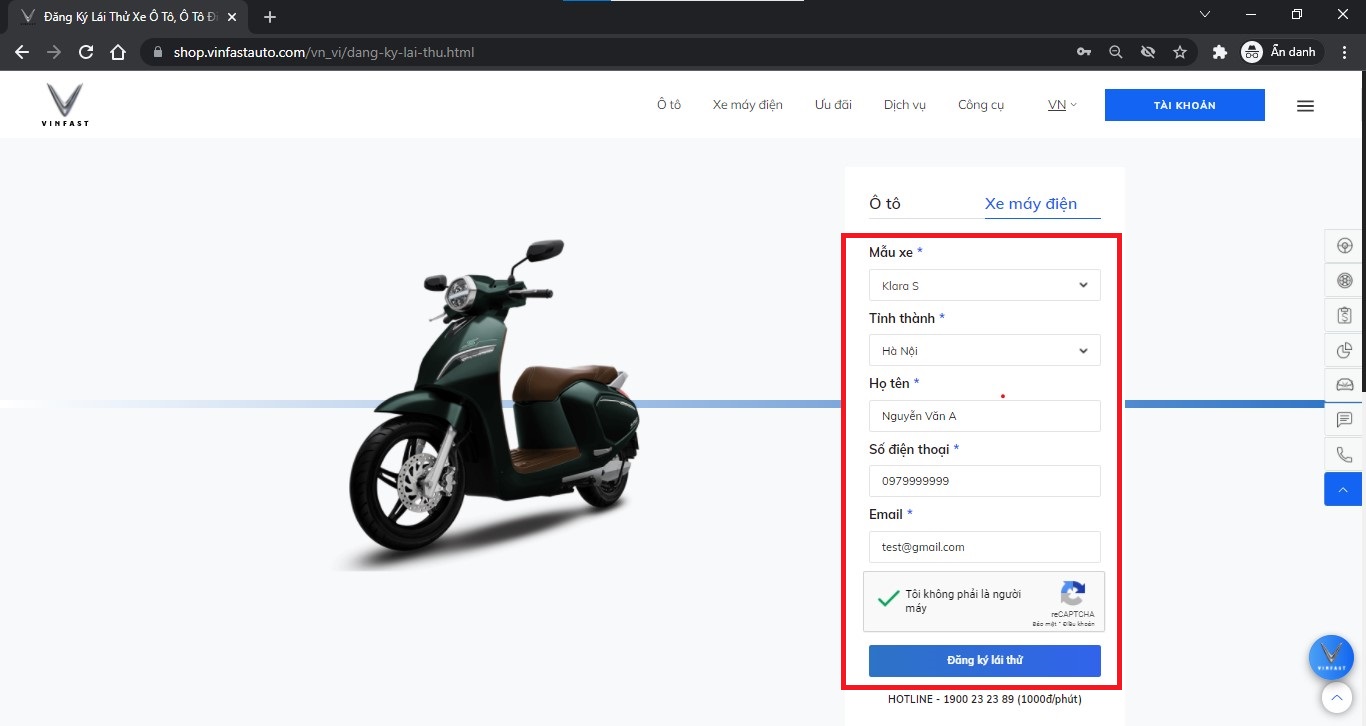This screenshot has height=726, width=1366.
Task: Click the phone call icon in right sidebar
Action: pos(1344,455)
